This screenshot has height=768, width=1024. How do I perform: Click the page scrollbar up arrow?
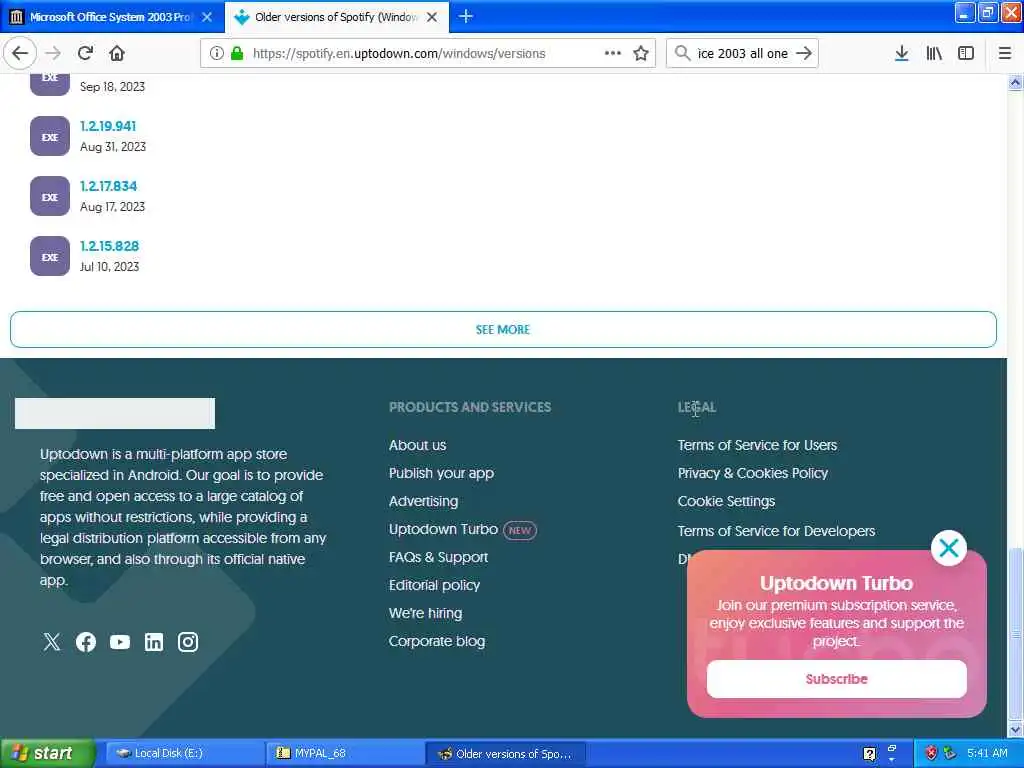coord(1015,82)
